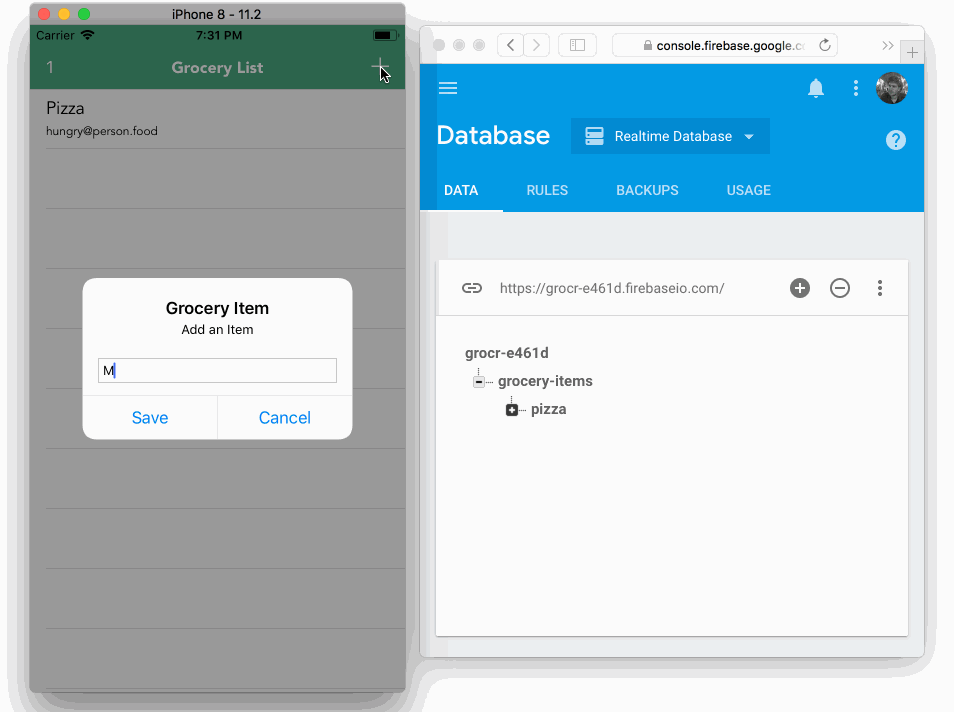Go forward in Safari browser
The image size is (954, 712).
pos(536,45)
